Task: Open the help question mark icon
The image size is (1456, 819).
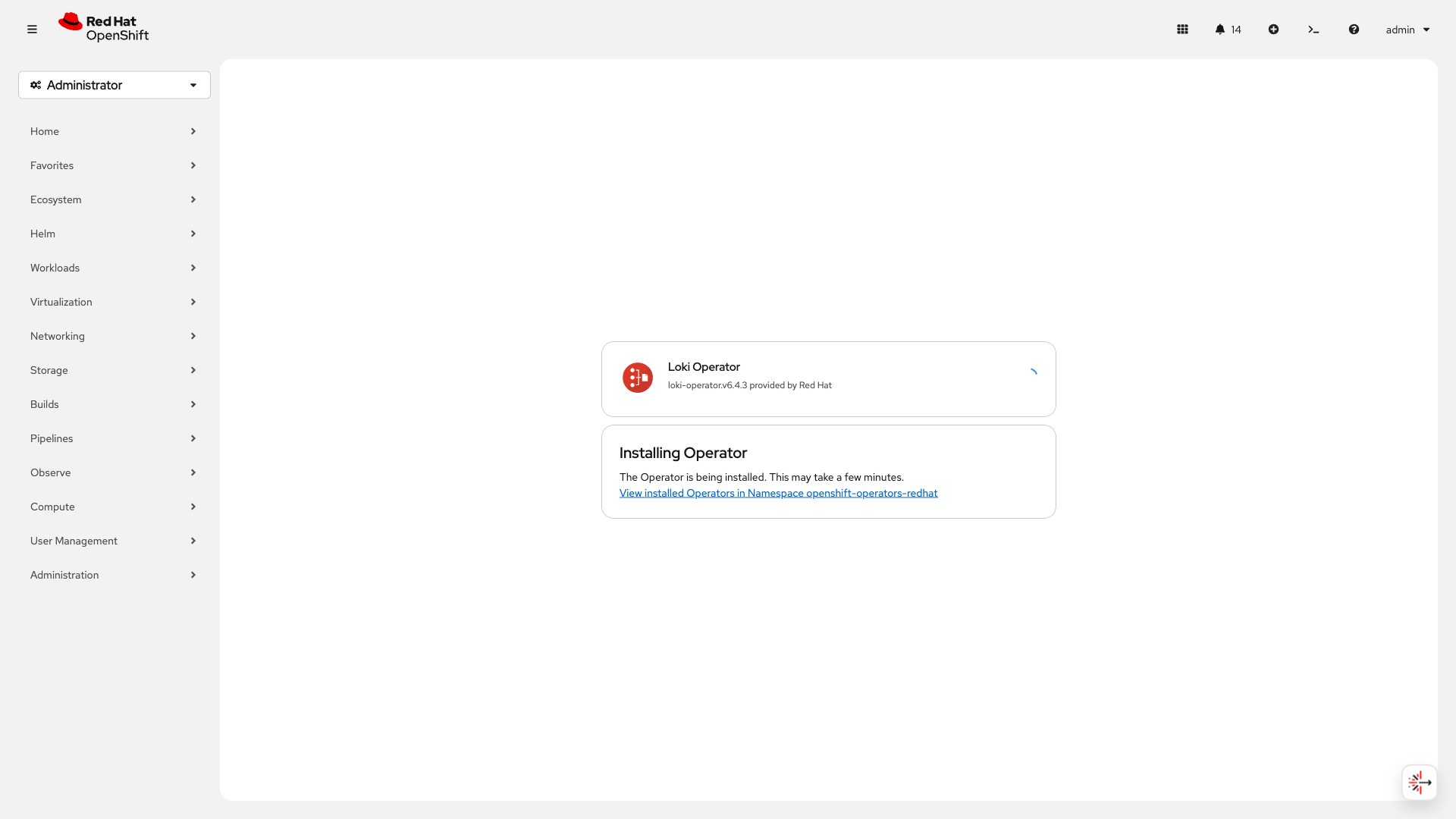Action: tap(1354, 30)
